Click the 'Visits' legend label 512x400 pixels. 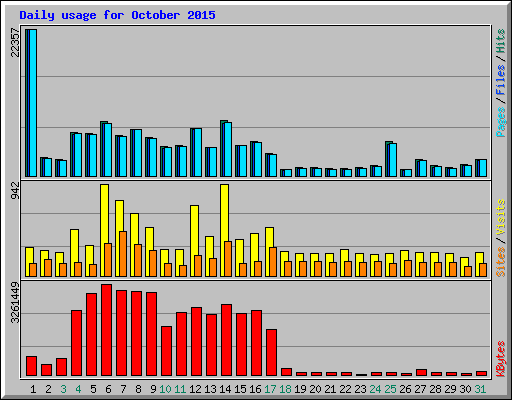tap(501, 217)
